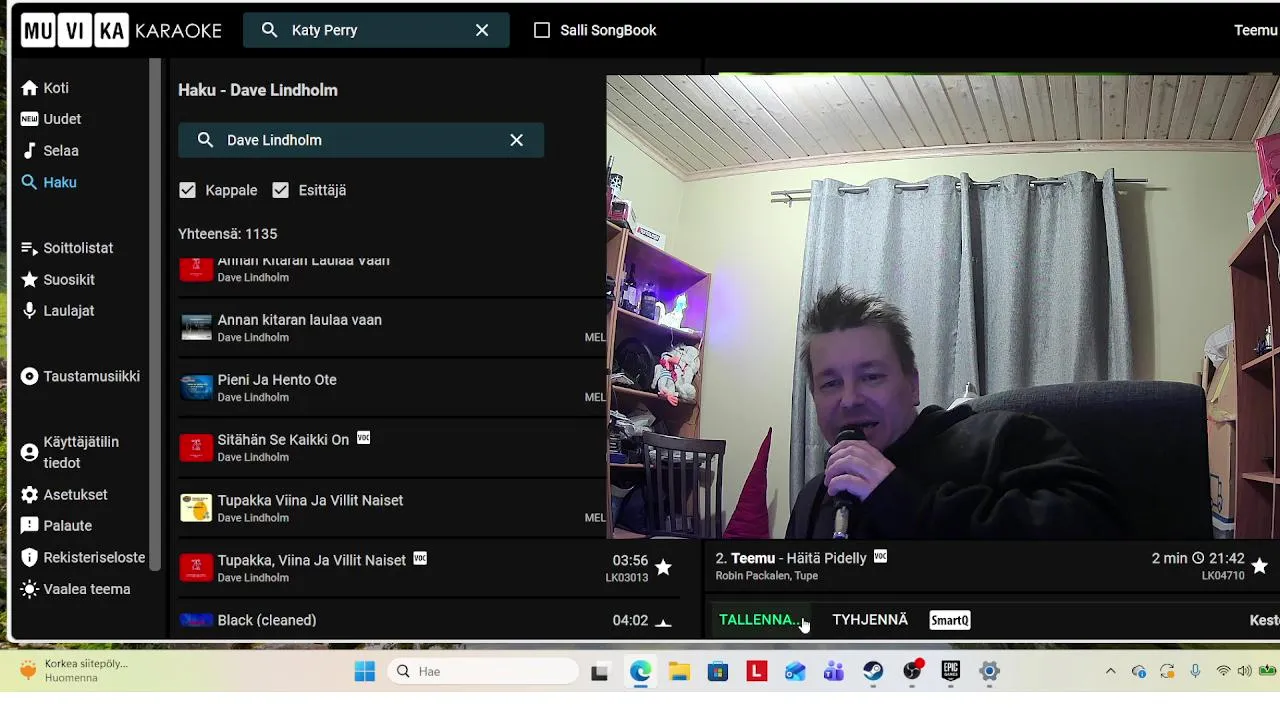This screenshot has width=1280, height=720.
Task: Select the Black (cleaned) song row
Action: point(428,620)
